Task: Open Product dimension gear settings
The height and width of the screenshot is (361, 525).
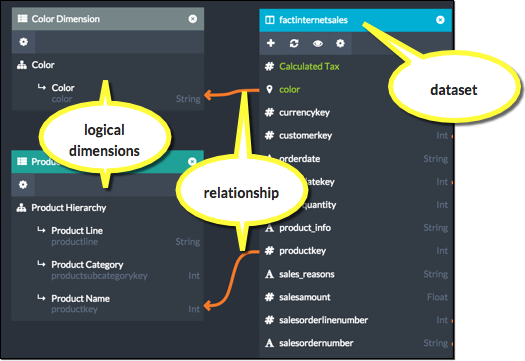Action: click(23, 185)
